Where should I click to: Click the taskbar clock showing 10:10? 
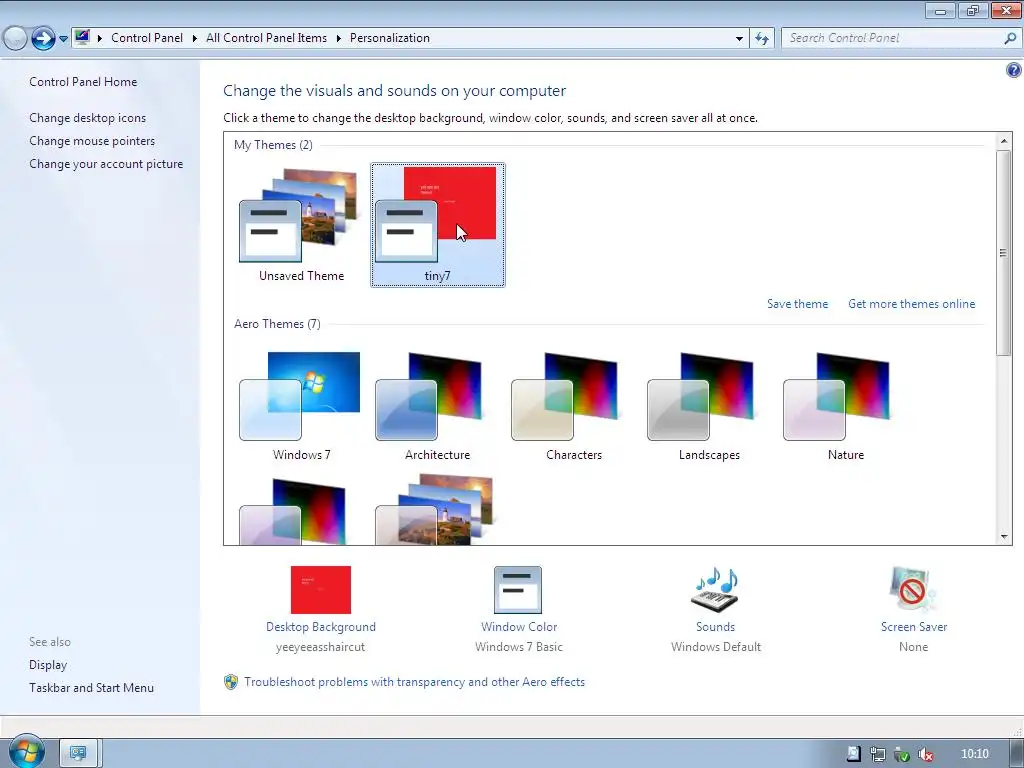click(975, 754)
